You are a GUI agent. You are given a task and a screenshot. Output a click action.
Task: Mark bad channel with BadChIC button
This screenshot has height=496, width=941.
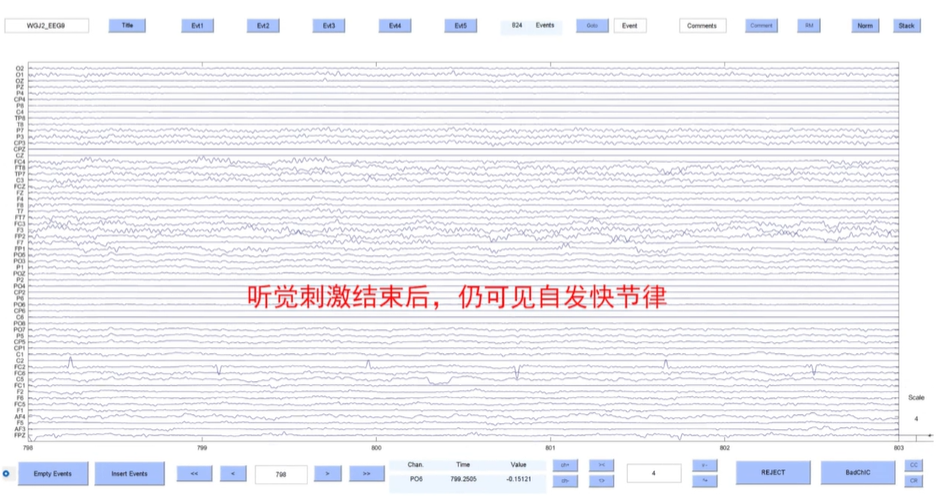point(858,473)
